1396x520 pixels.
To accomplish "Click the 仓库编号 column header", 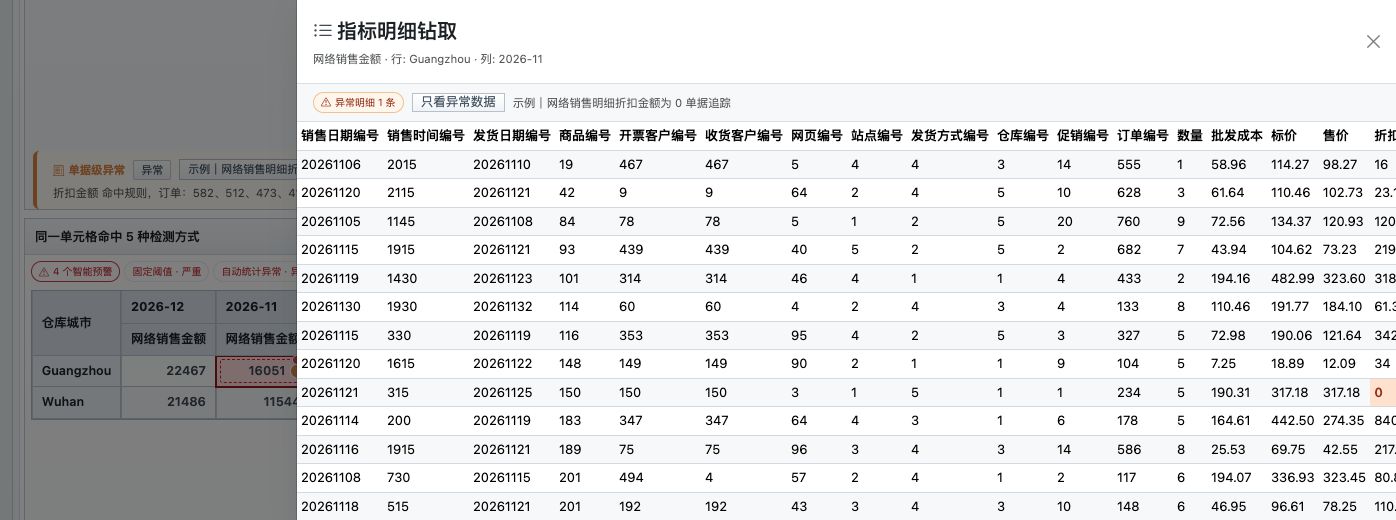I will point(1023,136).
